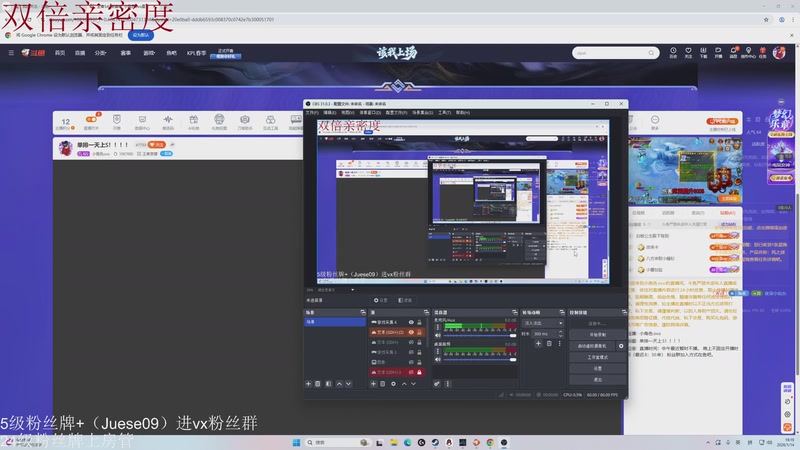Float the OBS mixer dock with its pop-out icon

pos(514,312)
